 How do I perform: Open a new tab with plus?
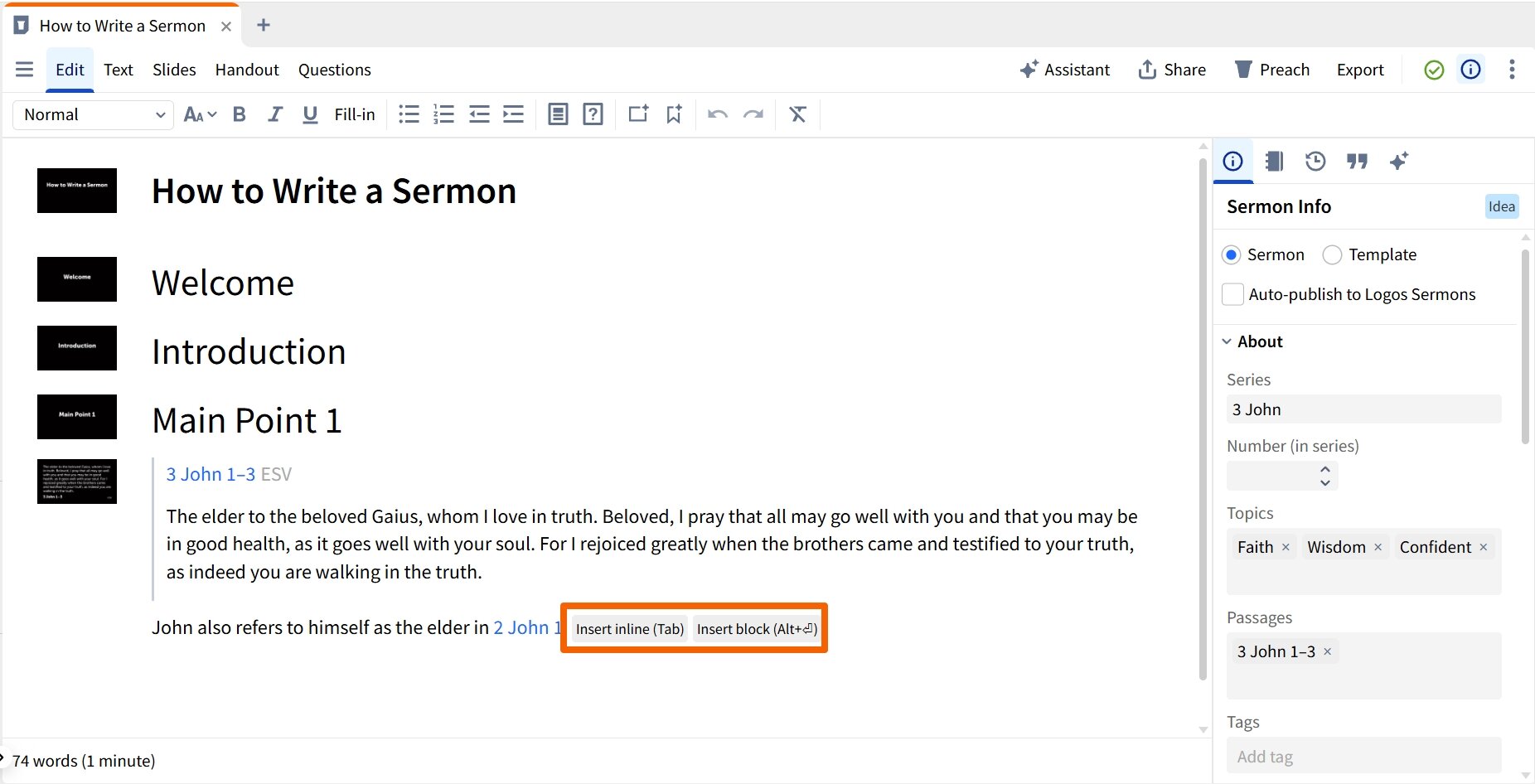(264, 25)
